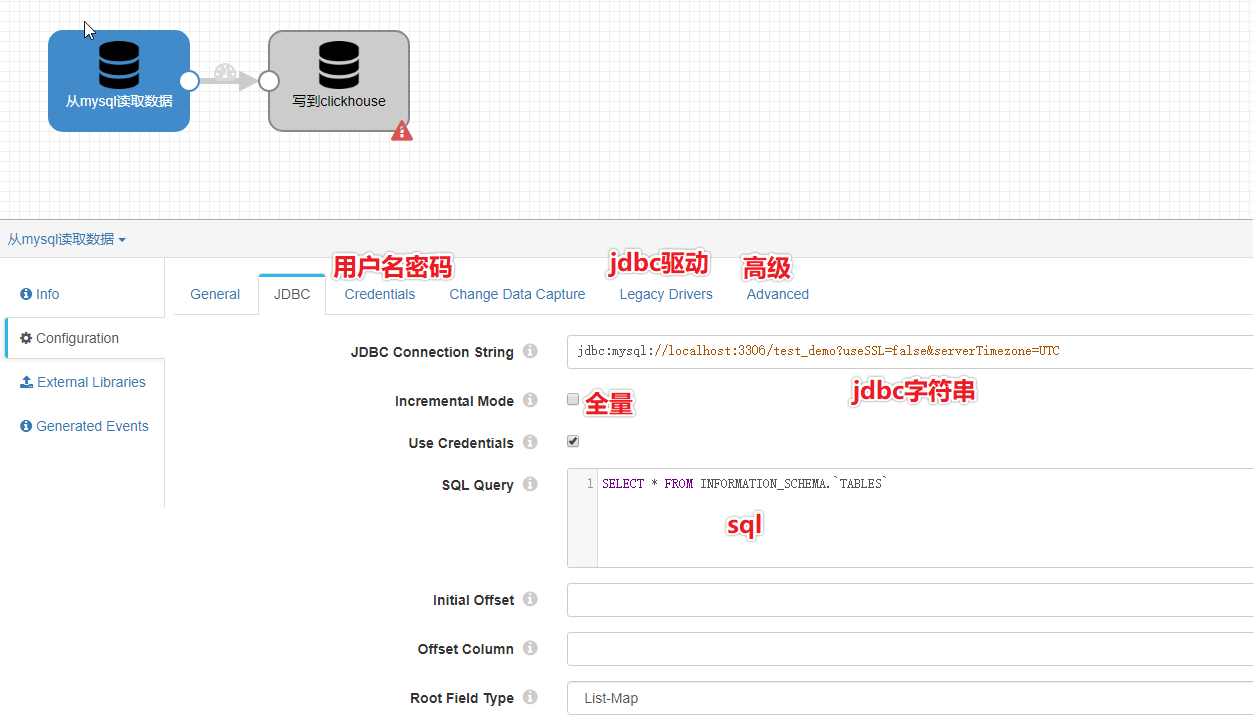Show info for JDBC Connection String
The width and height of the screenshot is (1253, 726).
(x=530, y=351)
